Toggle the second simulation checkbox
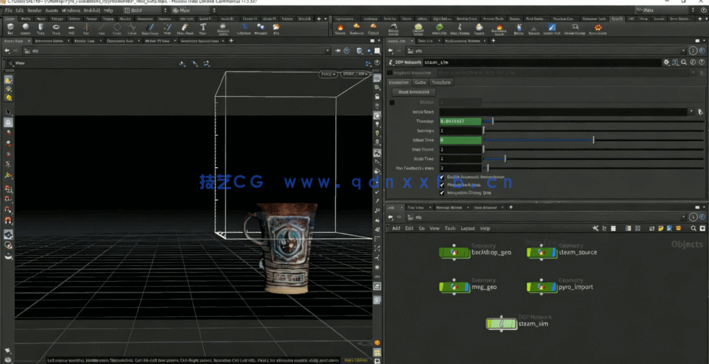The width and height of the screenshot is (709, 364). pos(442,185)
